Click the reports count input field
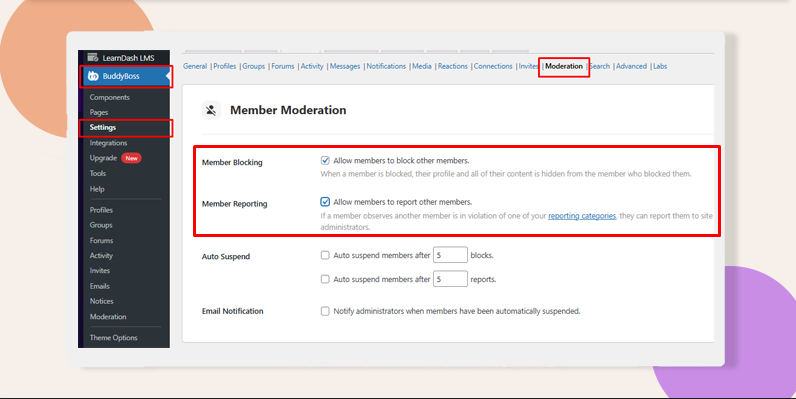Viewport: 796px width, 399px height. coord(450,279)
